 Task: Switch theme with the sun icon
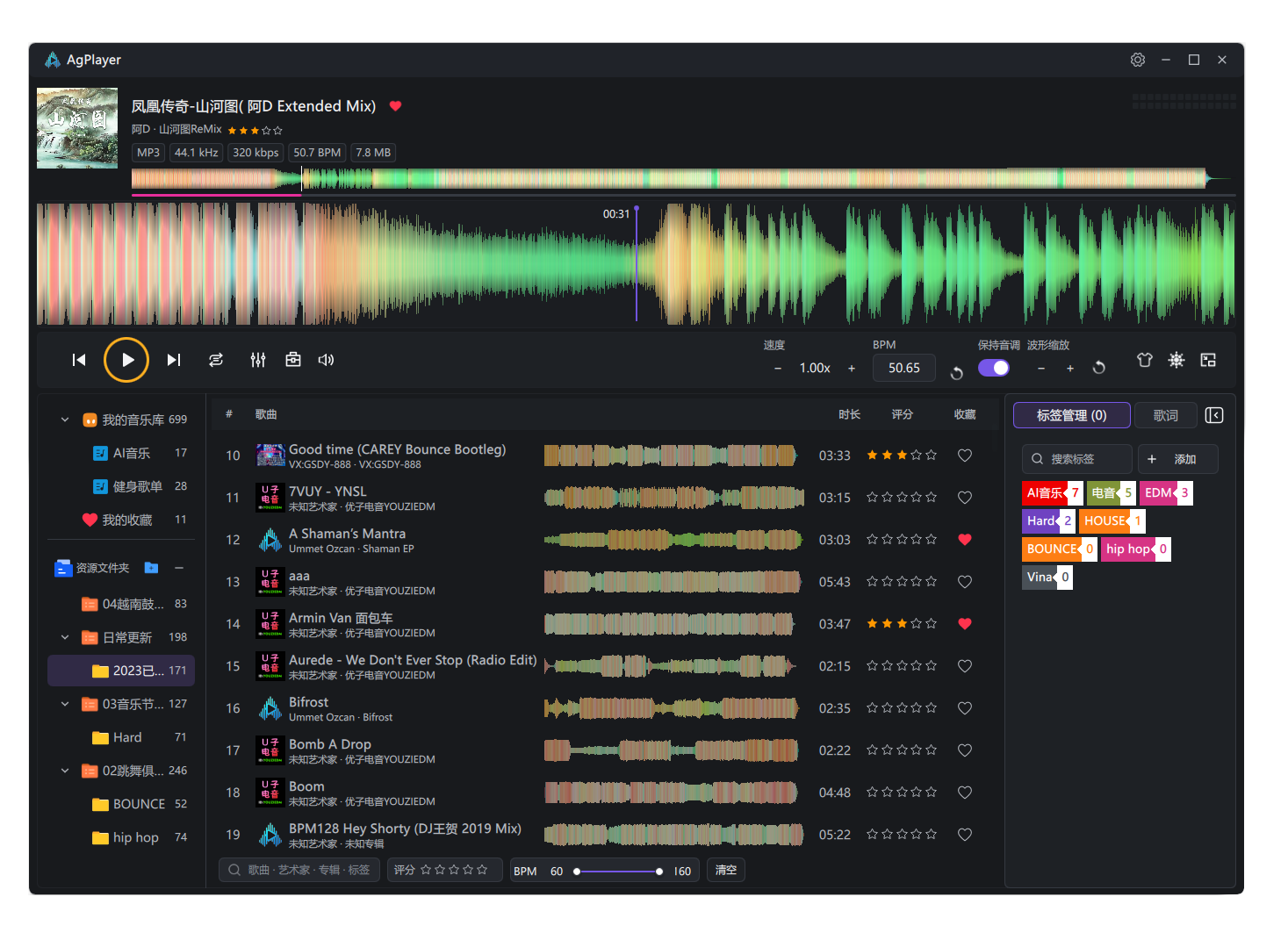tap(1176, 360)
